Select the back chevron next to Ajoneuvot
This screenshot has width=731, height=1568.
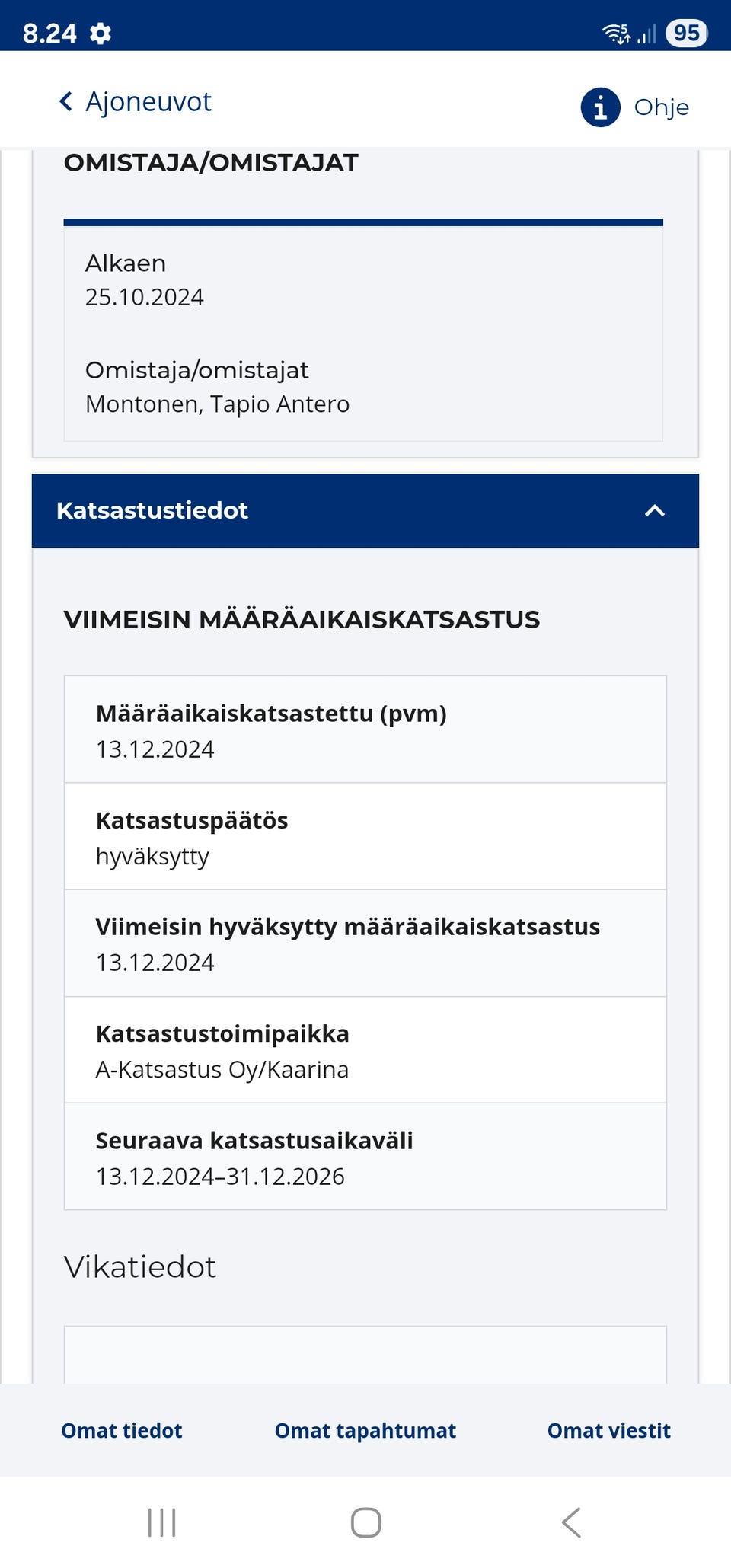point(65,101)
